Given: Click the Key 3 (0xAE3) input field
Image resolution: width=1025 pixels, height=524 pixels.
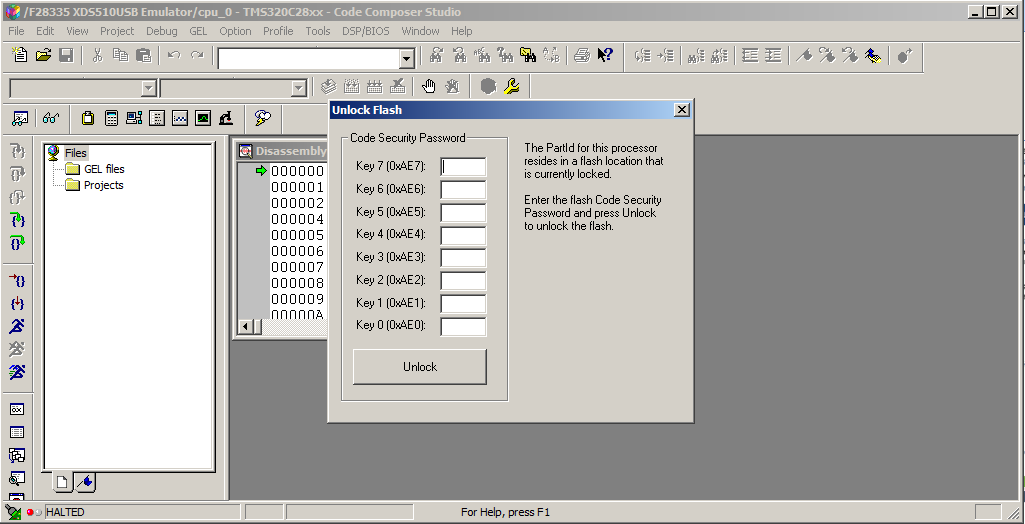Looking at the screenshot, I should pyautogui.click(x=463, y=257).
